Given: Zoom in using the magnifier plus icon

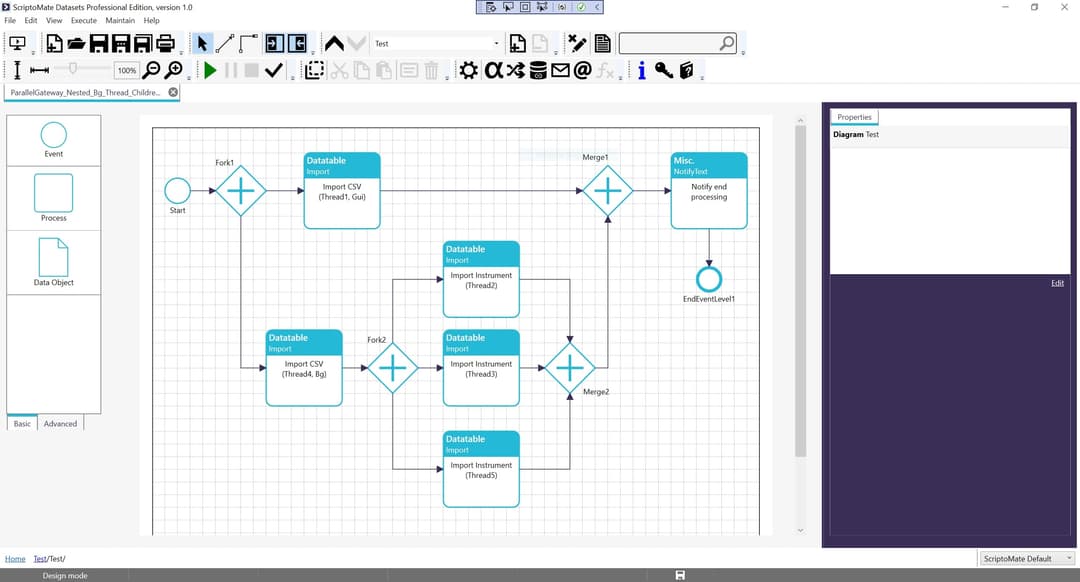Looking at the screenshot, I should coord(173,70).
